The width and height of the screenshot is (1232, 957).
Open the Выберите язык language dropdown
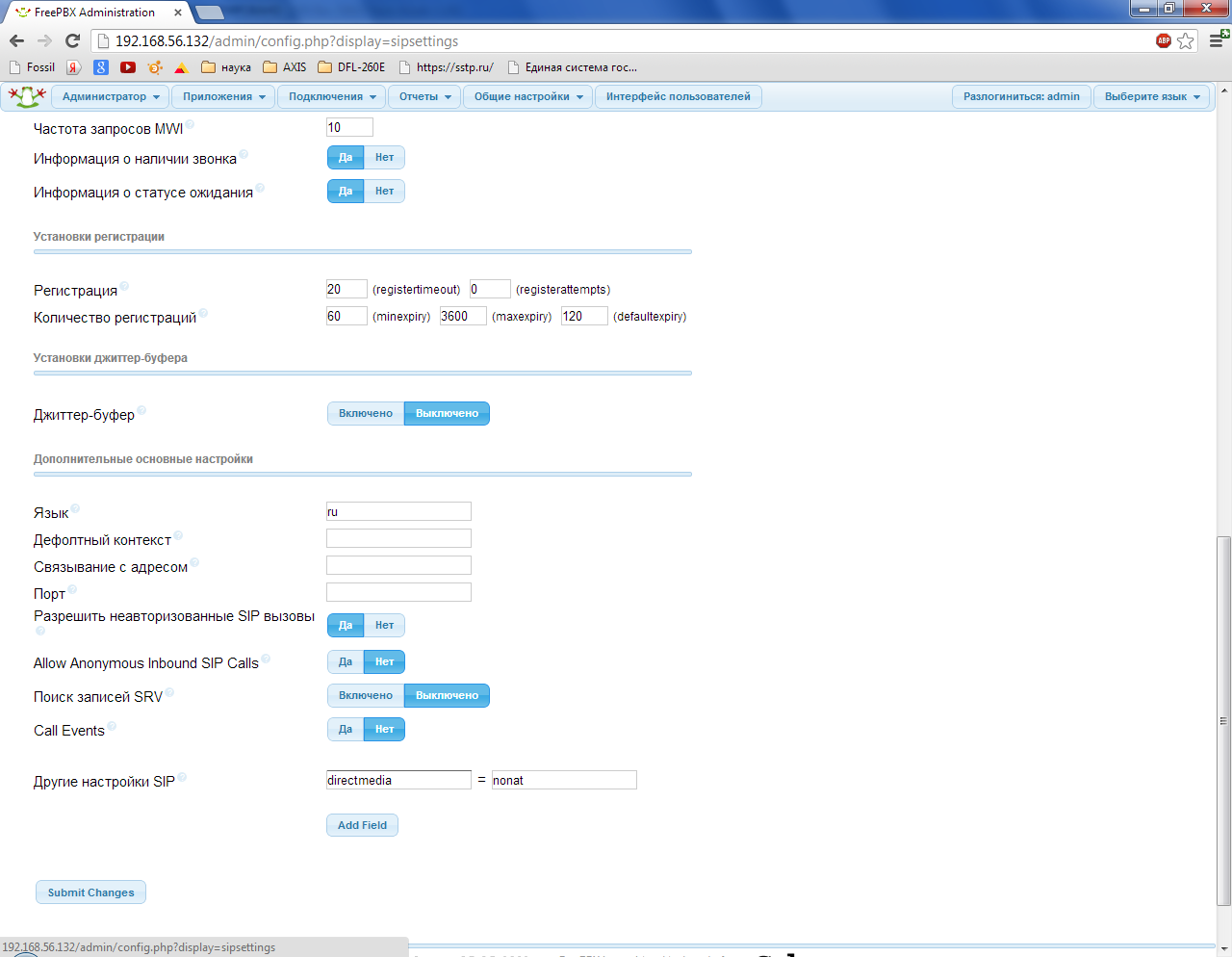click(x=1151, y=97)
